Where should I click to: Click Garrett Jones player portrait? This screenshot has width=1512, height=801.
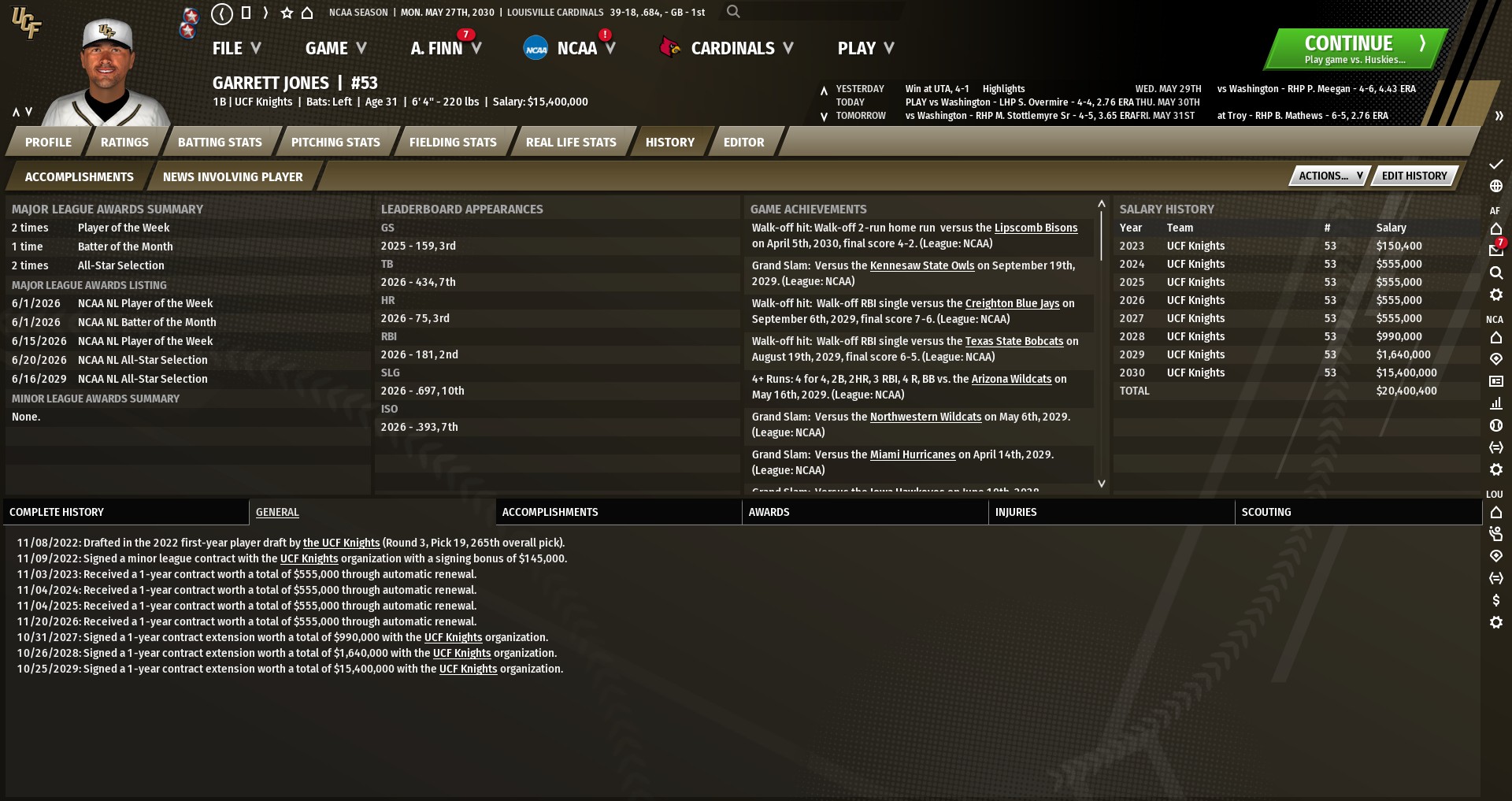[x=107, y=72]
